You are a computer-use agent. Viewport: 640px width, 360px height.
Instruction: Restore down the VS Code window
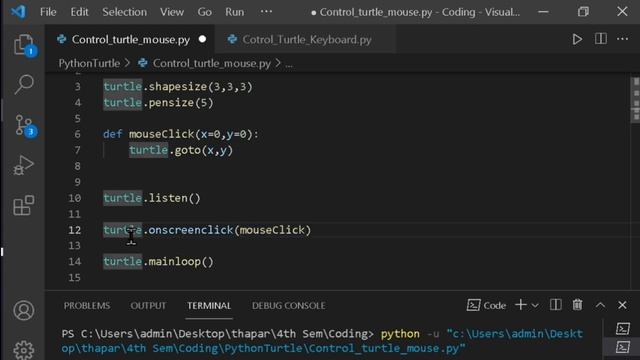tap(583, 12)
